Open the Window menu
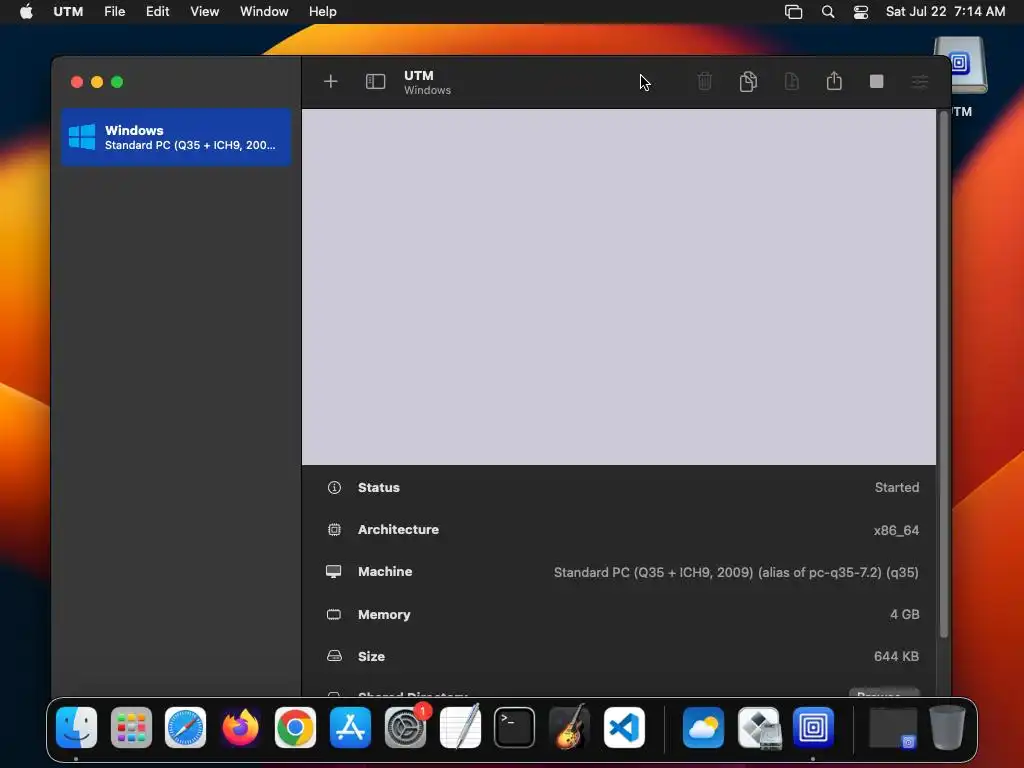The image size is (1024, 768). [x=264, y=12]
